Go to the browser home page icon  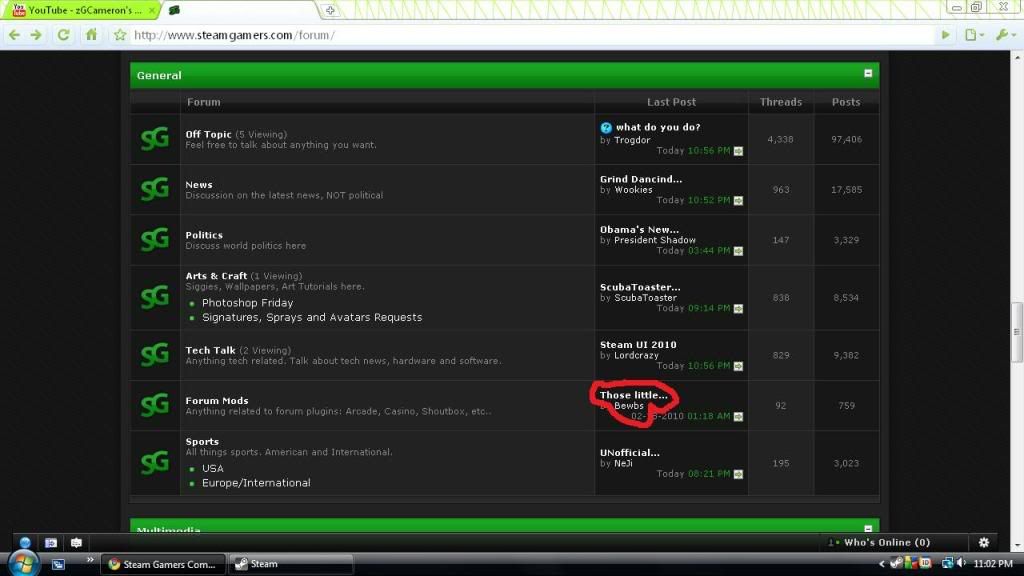click(x=91, y=35)
